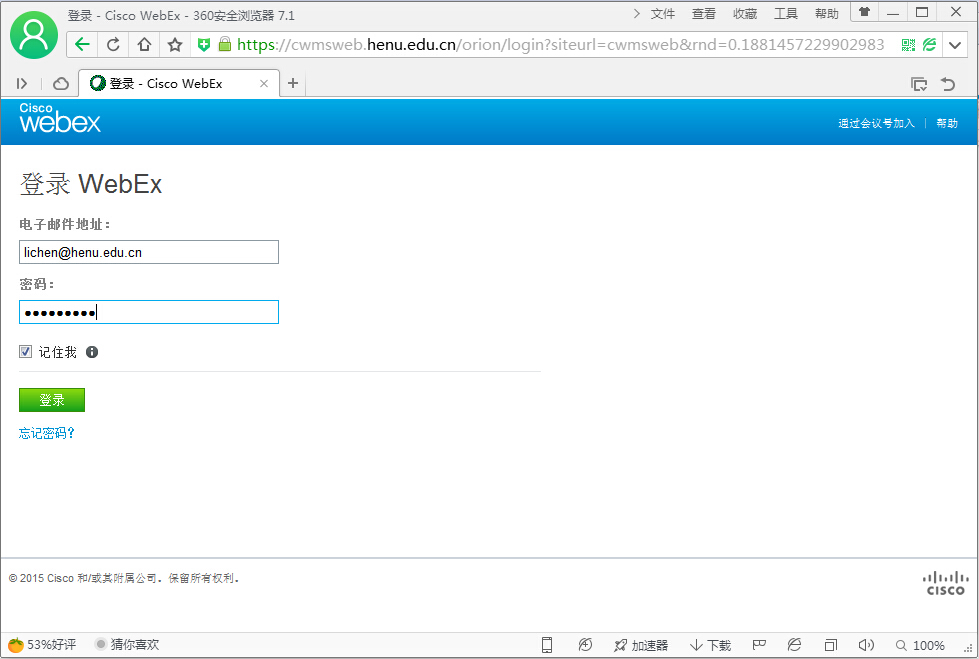
Task: Open 通过会议号加入 link
Action: 876,123
